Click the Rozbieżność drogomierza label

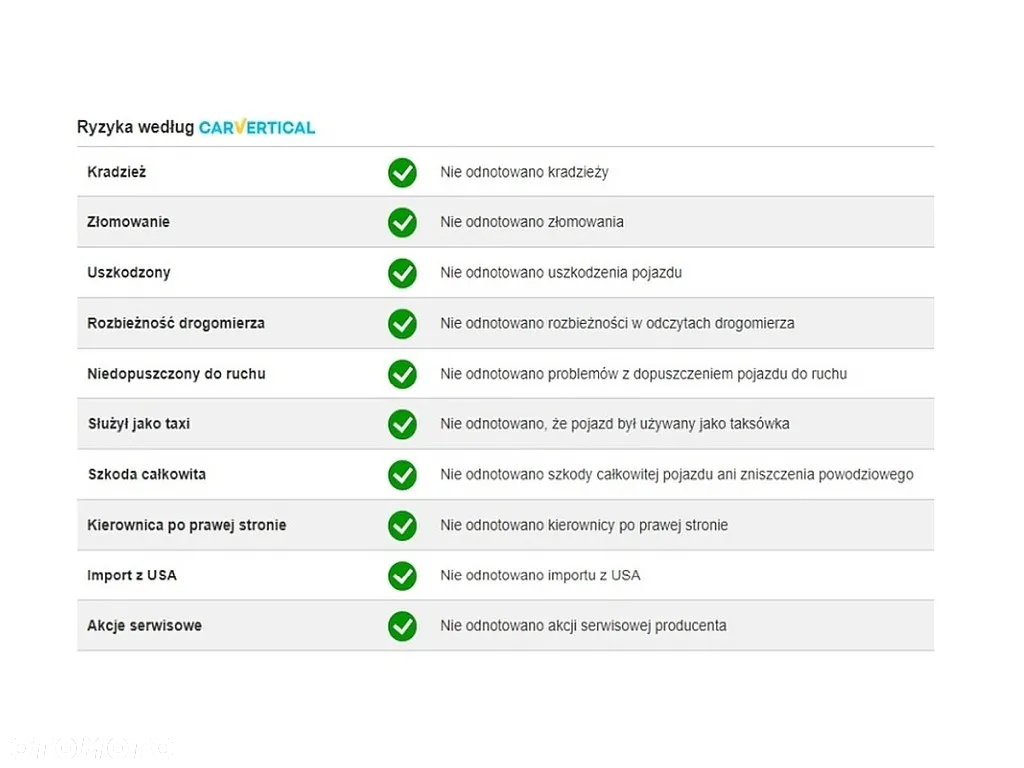click(176, 323)
